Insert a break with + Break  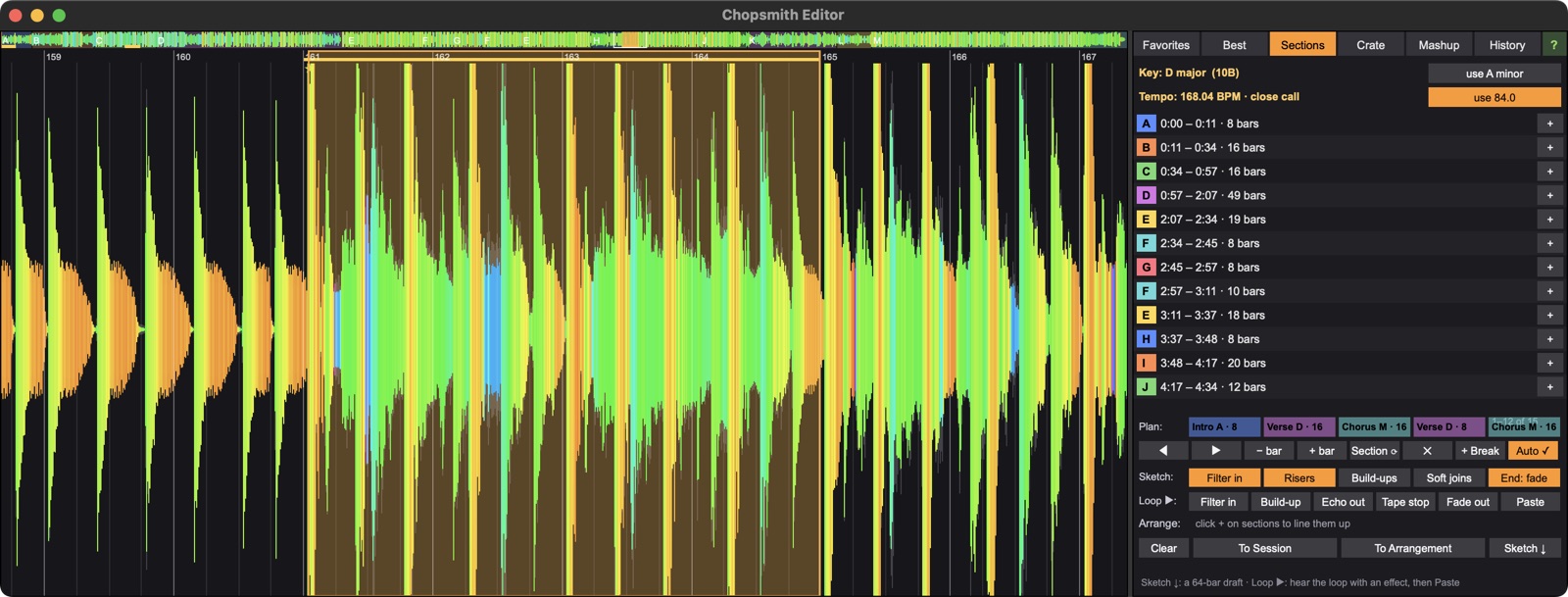point(1480,451)
